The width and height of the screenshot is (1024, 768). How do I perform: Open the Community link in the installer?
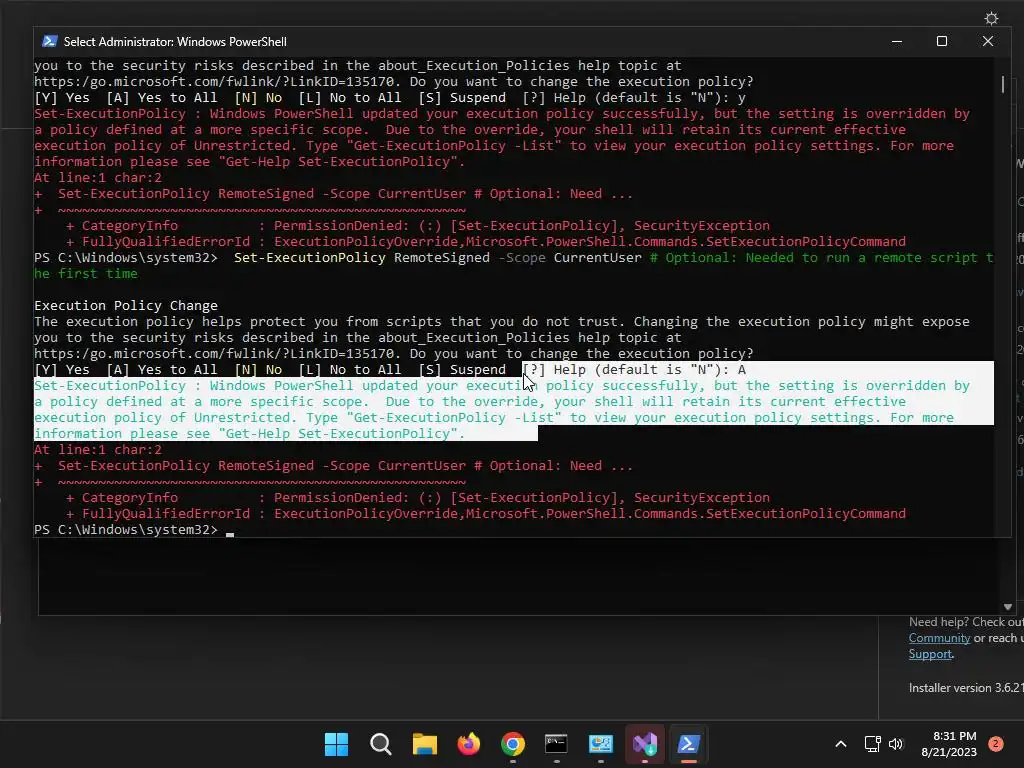pyautogui.click(x=939, y=638)
